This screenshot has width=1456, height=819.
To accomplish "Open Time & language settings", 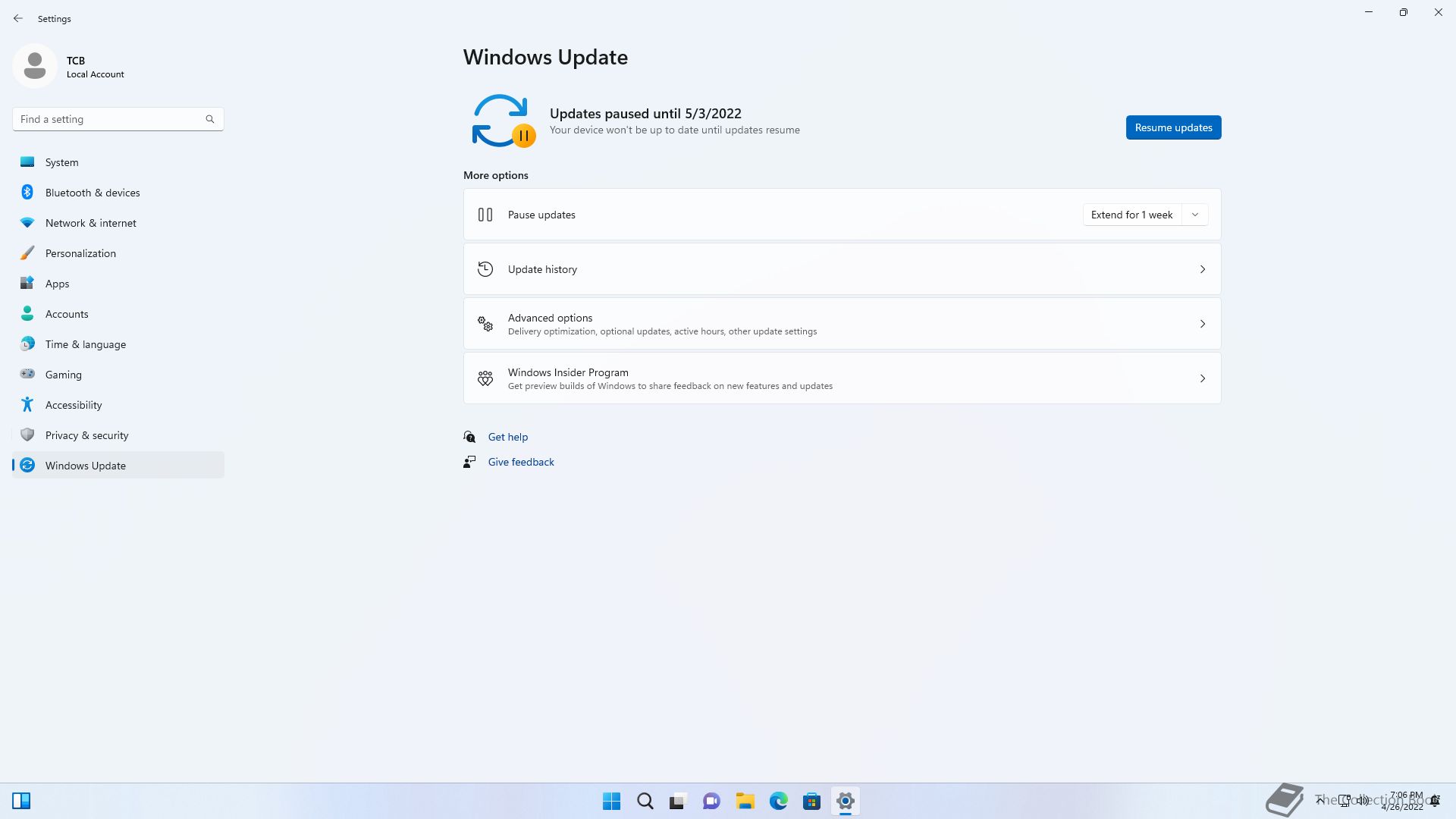I will coord(118,344).
